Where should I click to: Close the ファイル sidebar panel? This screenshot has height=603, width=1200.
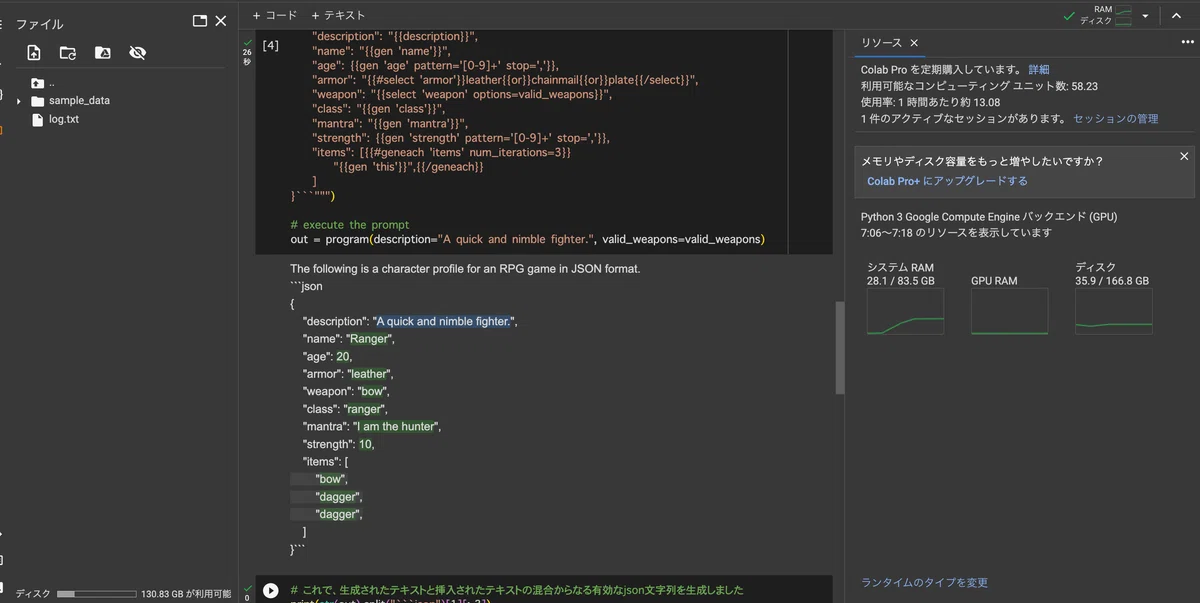click(221, 20)
